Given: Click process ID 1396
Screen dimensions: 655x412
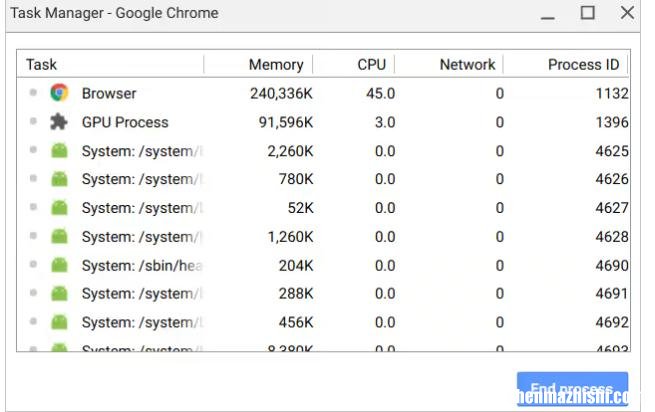Looking at the screenshot, I should click(x=612, y=122).
